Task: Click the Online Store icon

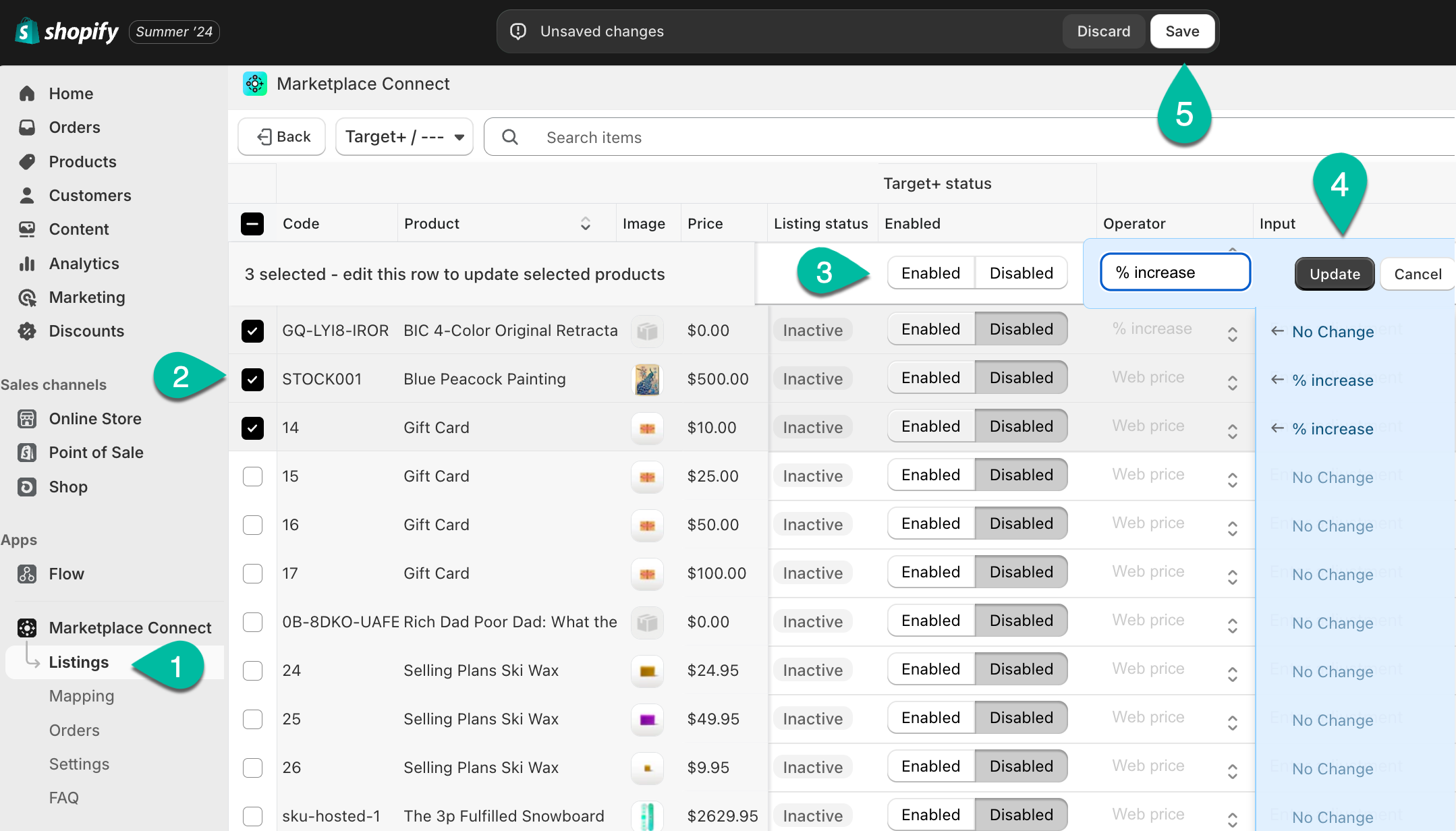Action: (27, 419)
